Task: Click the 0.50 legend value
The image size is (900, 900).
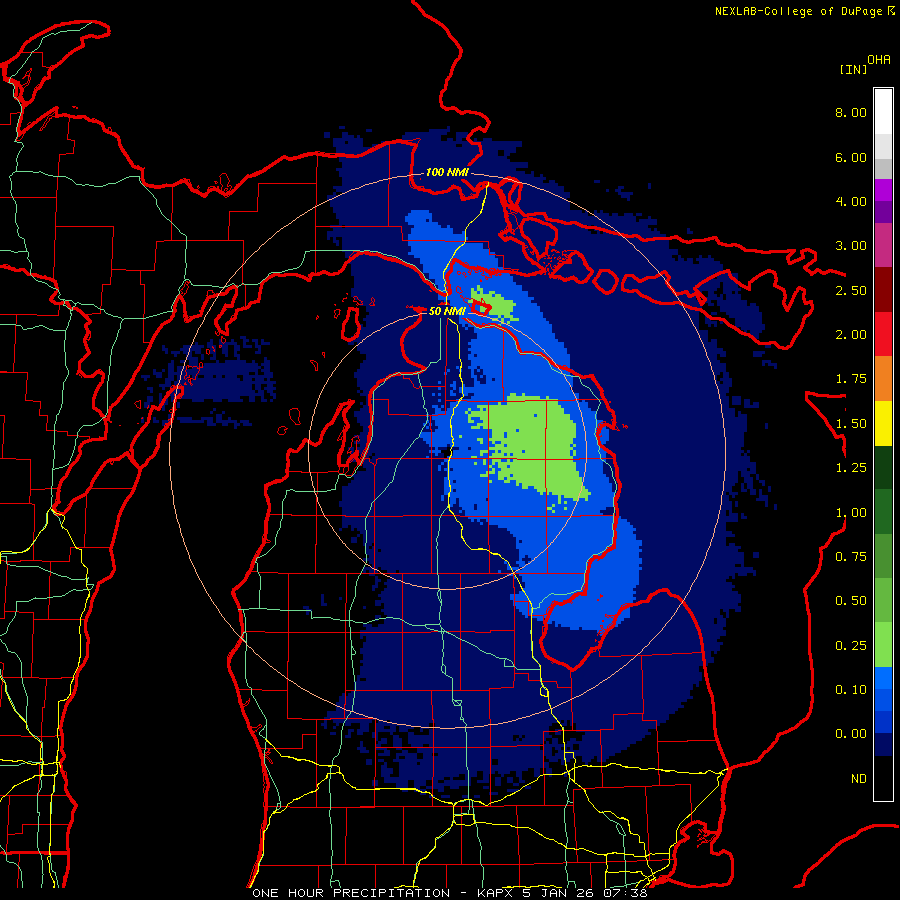Action: [851, 601]
